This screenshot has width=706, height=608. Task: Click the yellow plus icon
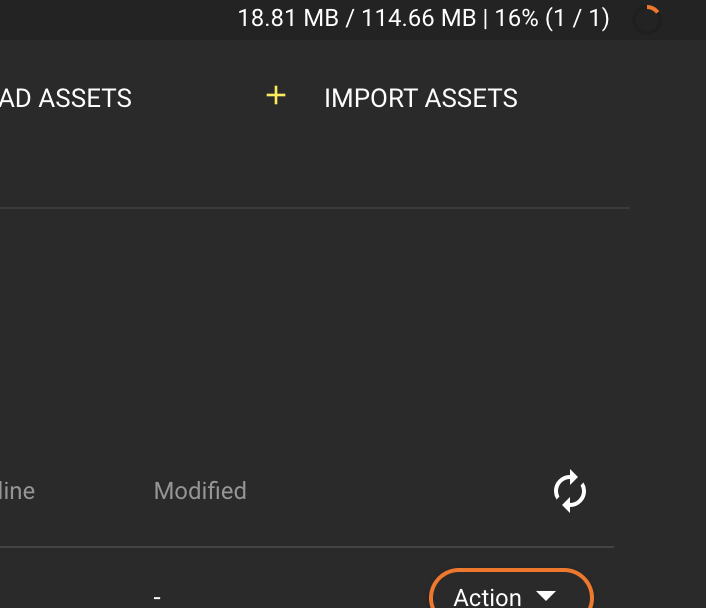276,96
